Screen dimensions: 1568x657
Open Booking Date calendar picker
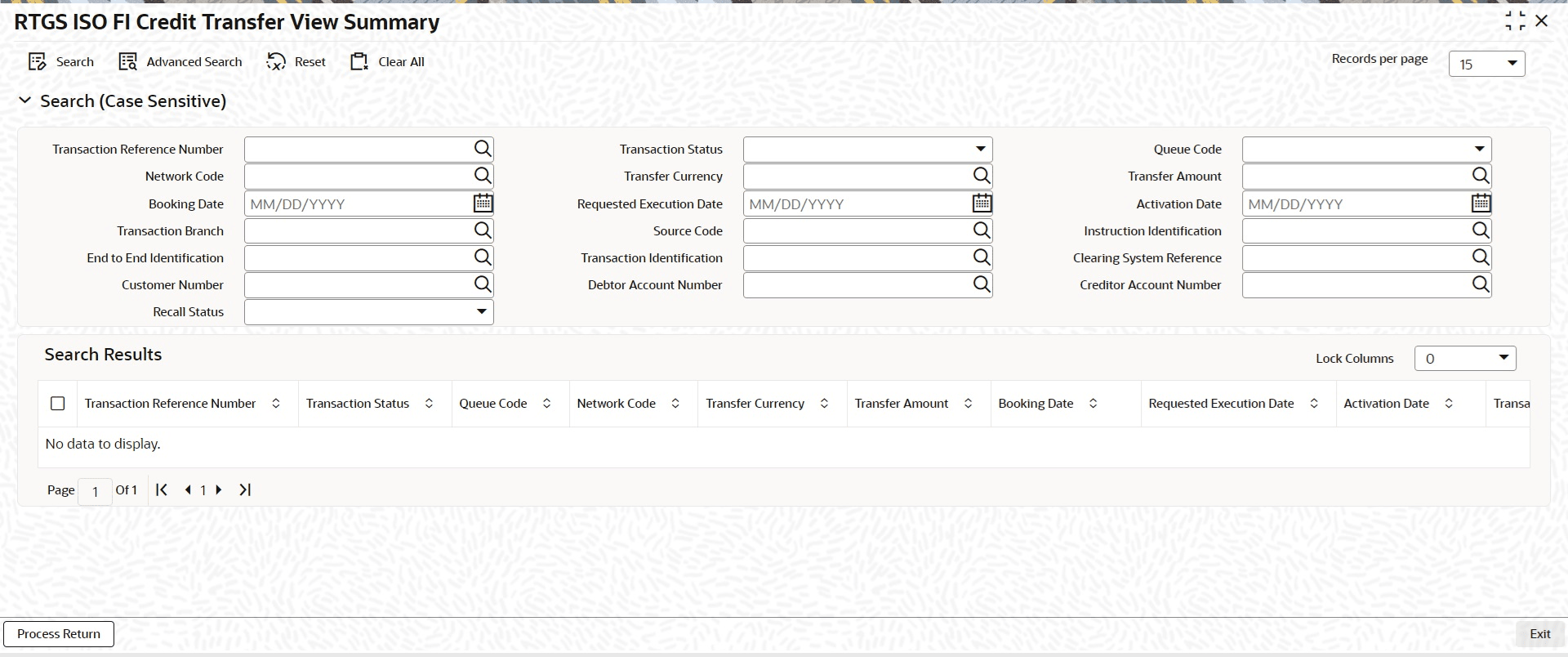[483, 203]
